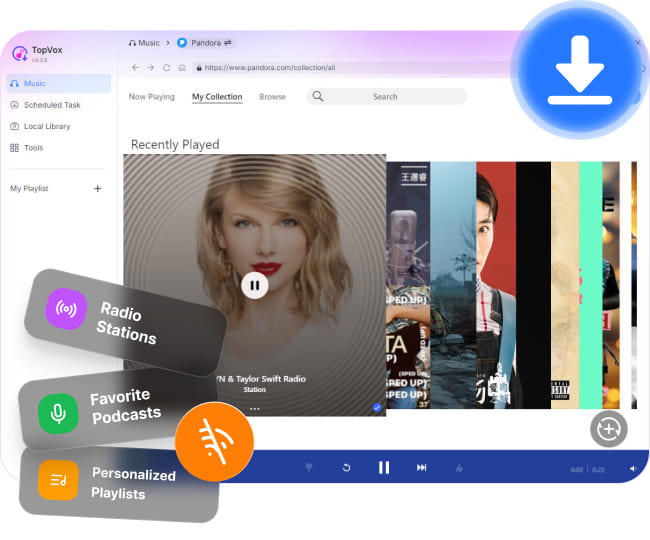The image size is (650, 540).
Task: Pause playback in the player bar
Action: pyautogui.click(x=384, y=467)
